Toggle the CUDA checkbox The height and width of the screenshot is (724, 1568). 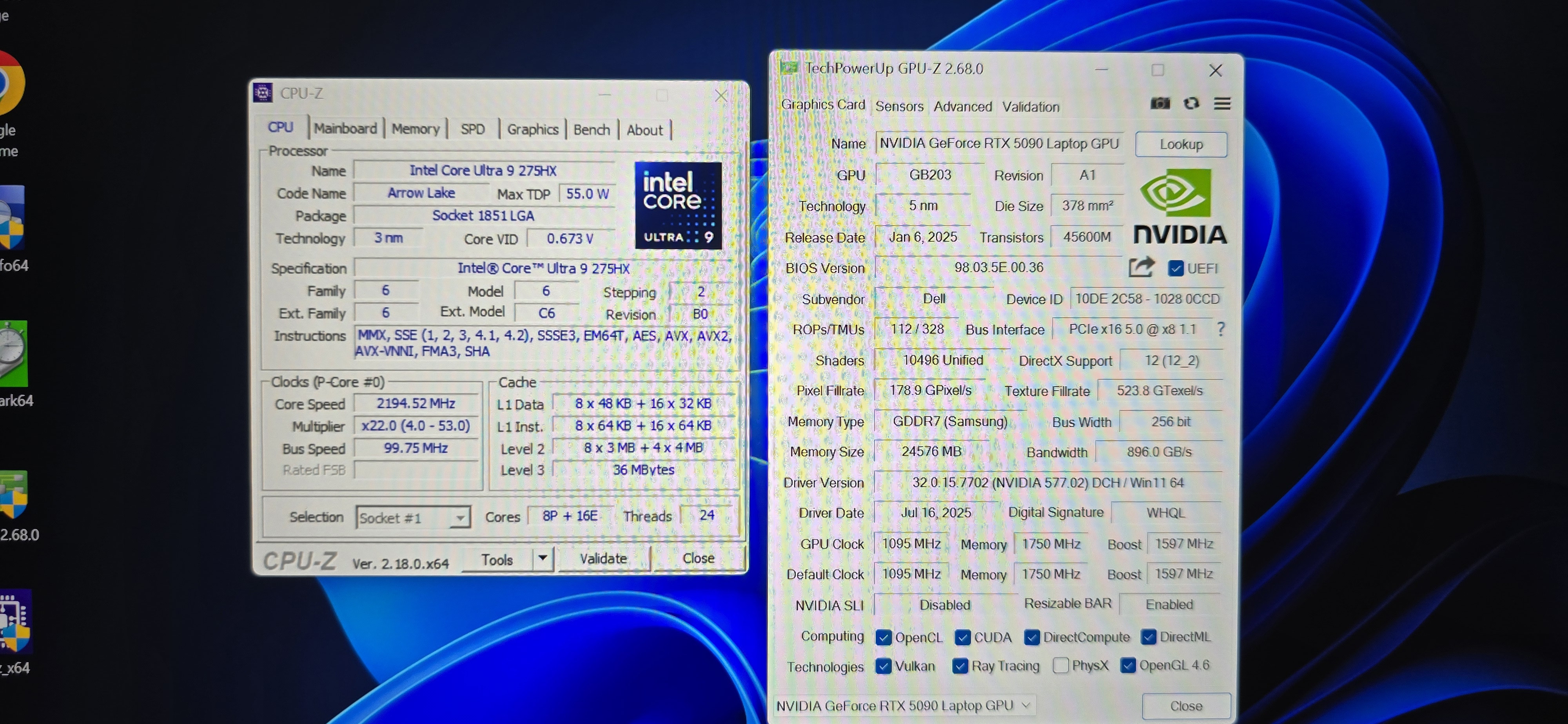tap(962, 637)
